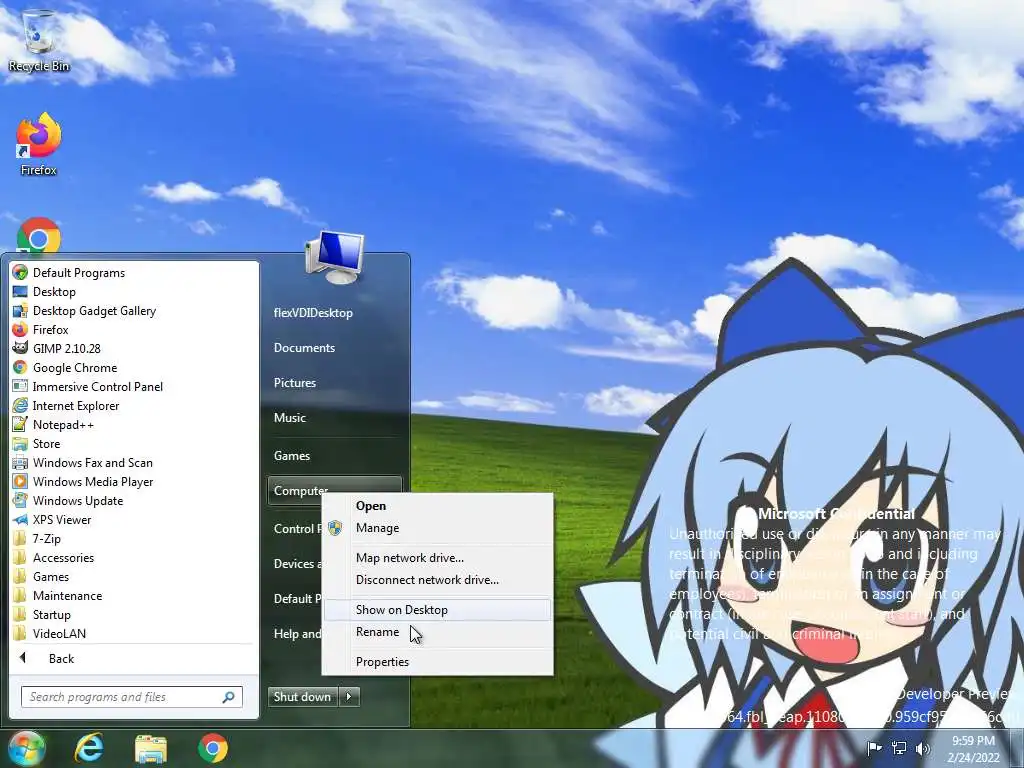Click the Store icon in the programs list
This screenshot has height=768, width=1024.
[20, 443]
